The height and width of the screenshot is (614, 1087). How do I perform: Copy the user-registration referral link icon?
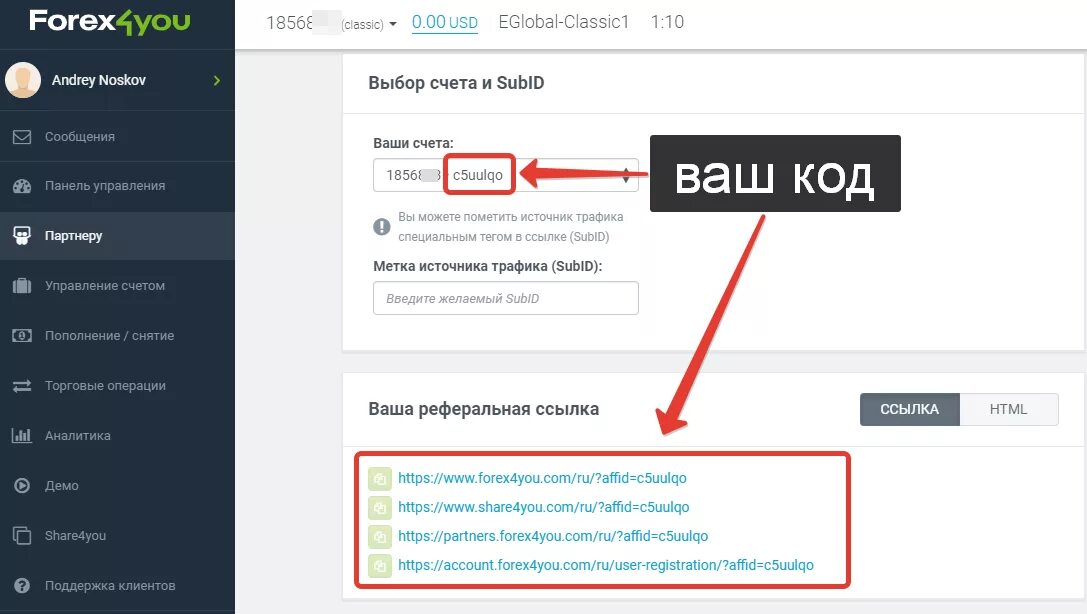pos(380,565)
